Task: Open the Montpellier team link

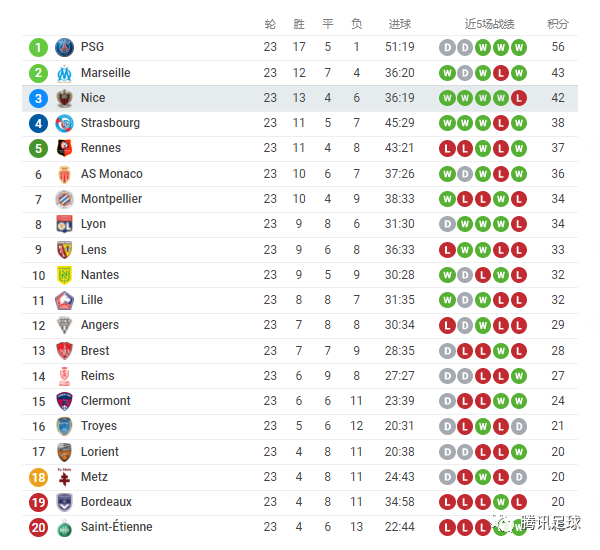Action: click(111, 199)
